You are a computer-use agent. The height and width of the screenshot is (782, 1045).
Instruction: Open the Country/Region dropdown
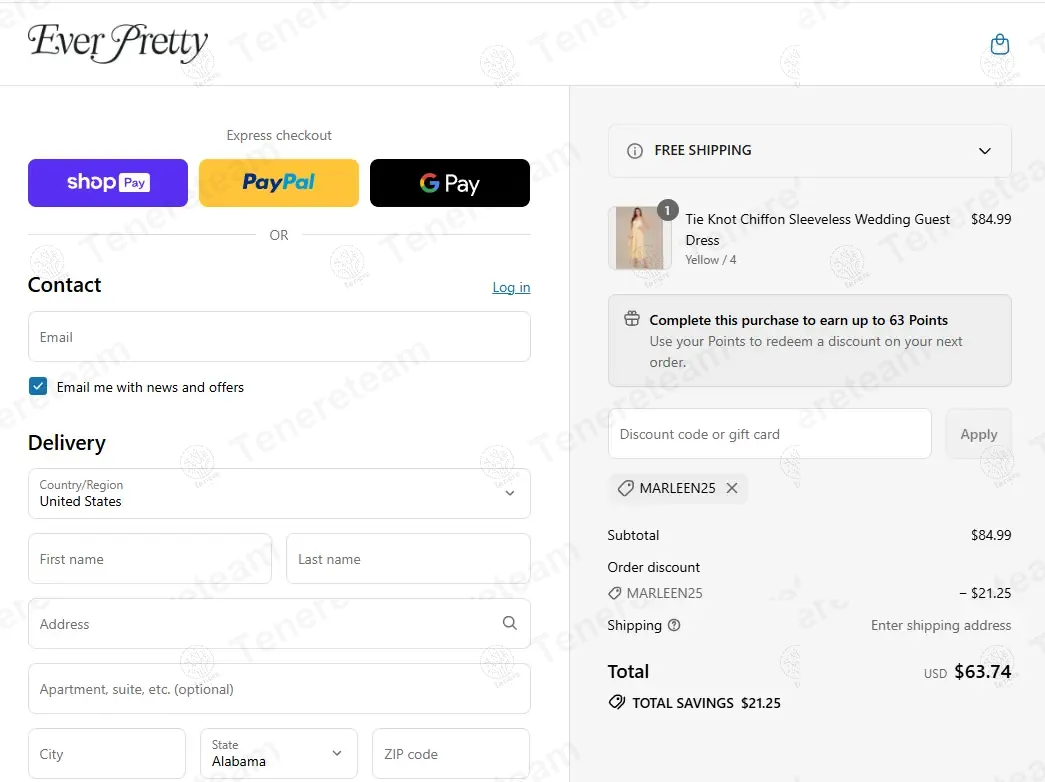click(x=279, y=493)
